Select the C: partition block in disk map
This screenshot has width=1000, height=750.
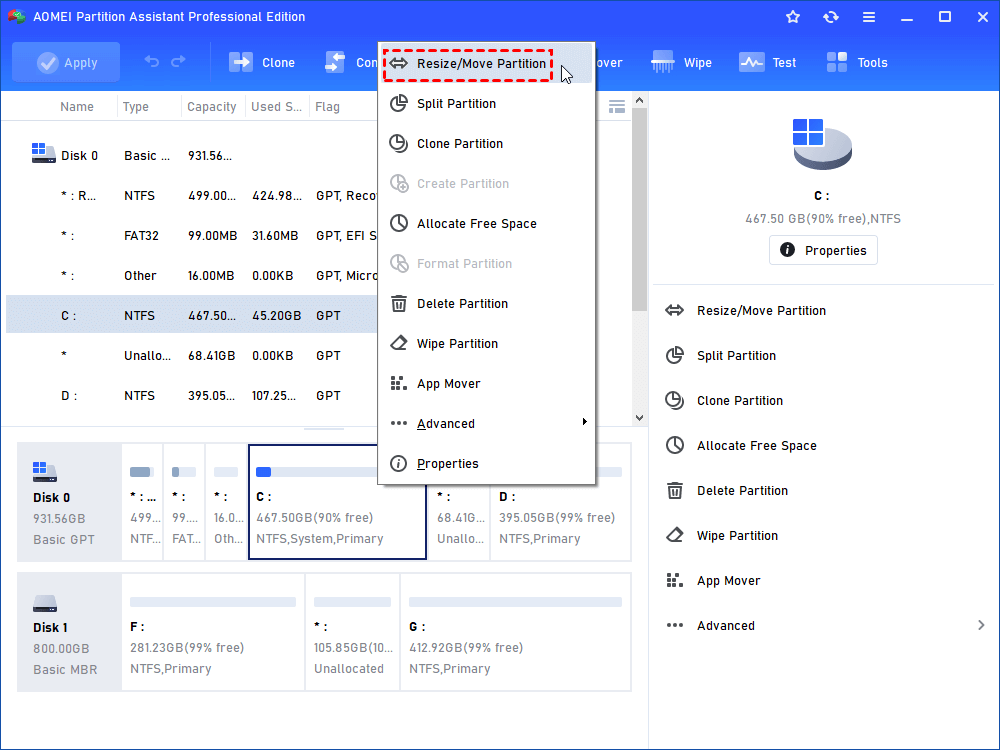(337, 502)
